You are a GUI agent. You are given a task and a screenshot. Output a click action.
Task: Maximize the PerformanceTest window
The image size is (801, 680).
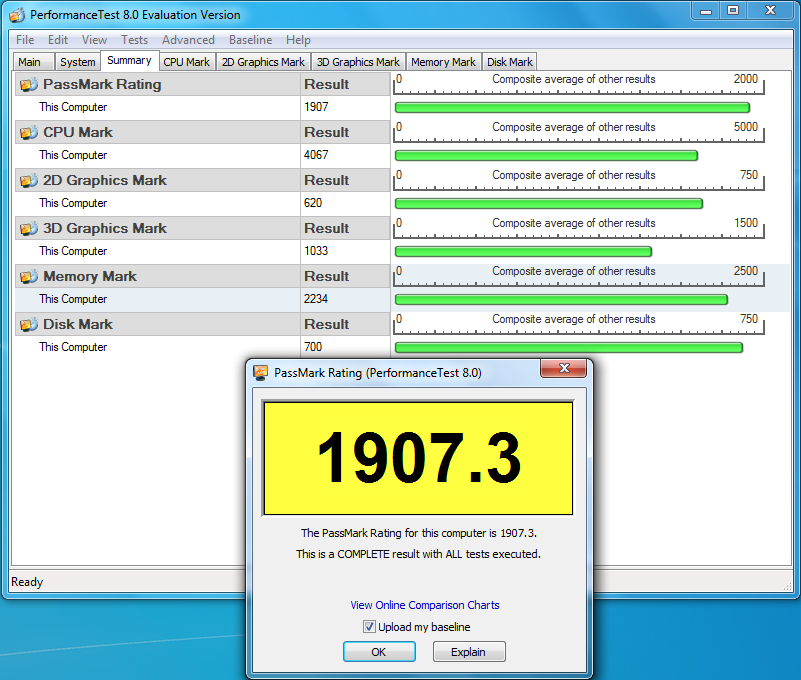coord(733,11)
